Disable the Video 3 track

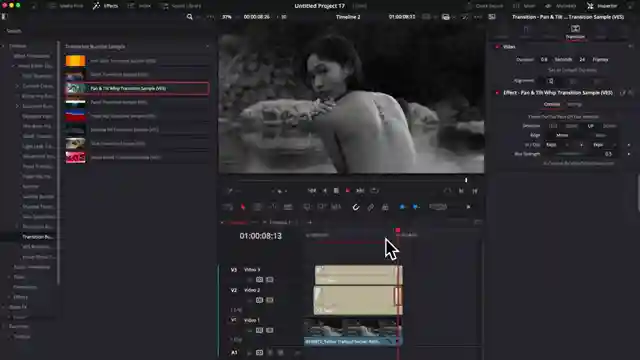click(270, 280)
